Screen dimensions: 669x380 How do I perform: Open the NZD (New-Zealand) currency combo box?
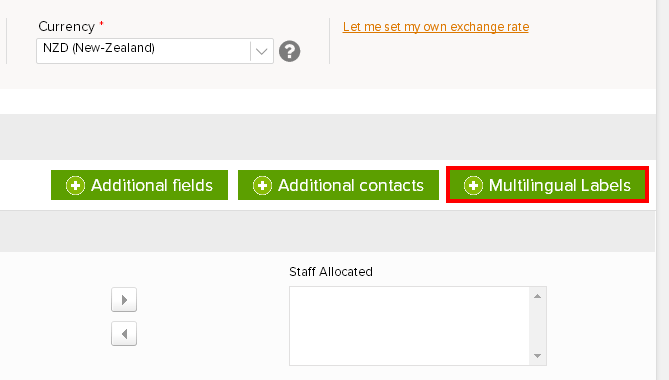point(154,51)
